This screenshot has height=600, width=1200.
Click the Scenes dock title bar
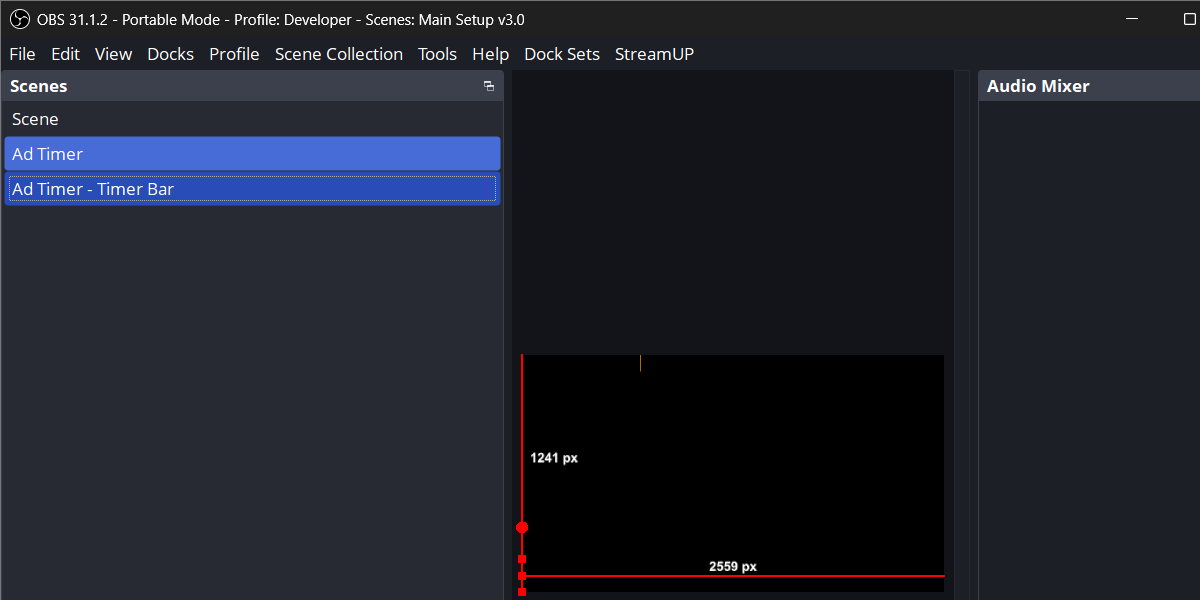tap(240, 86)
